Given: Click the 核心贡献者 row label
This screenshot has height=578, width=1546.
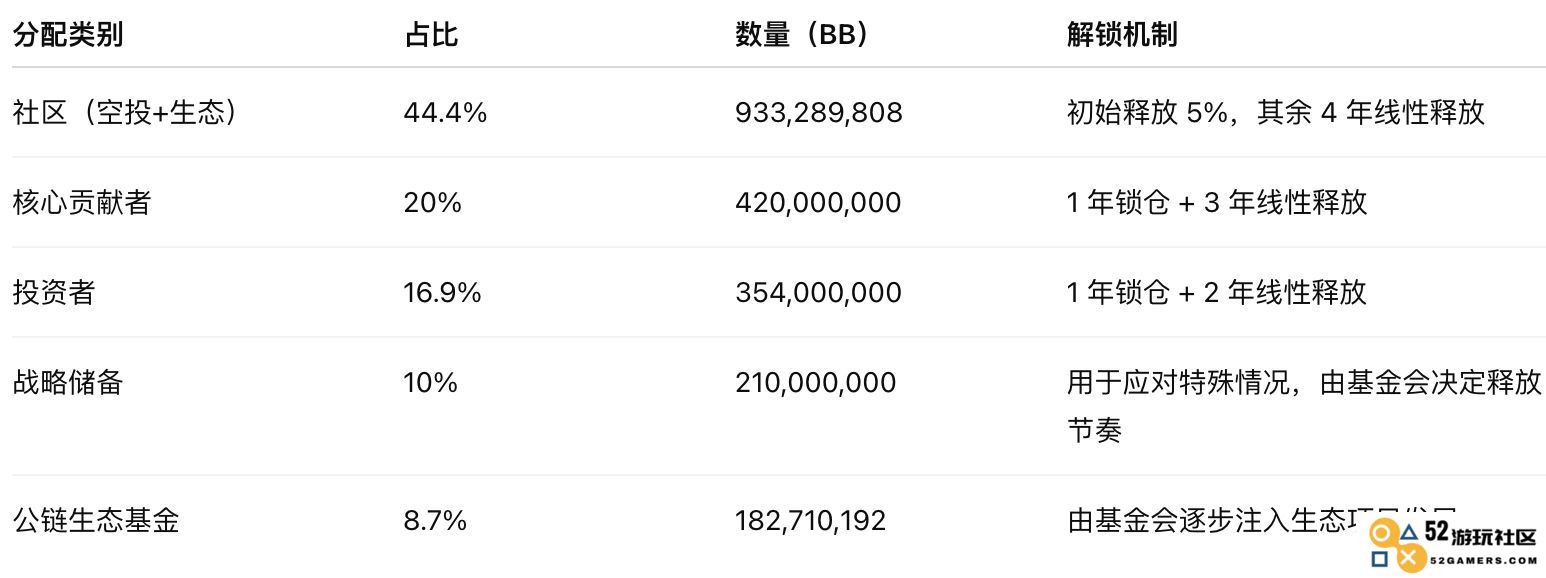Looking at the screenshot, I should 82,202.
